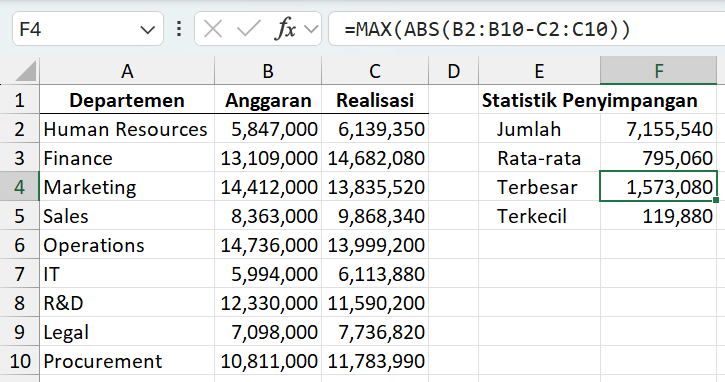Screen dimensions: 725x382
Task: Select the Rata-rata label cell
Action: (539, 158)
